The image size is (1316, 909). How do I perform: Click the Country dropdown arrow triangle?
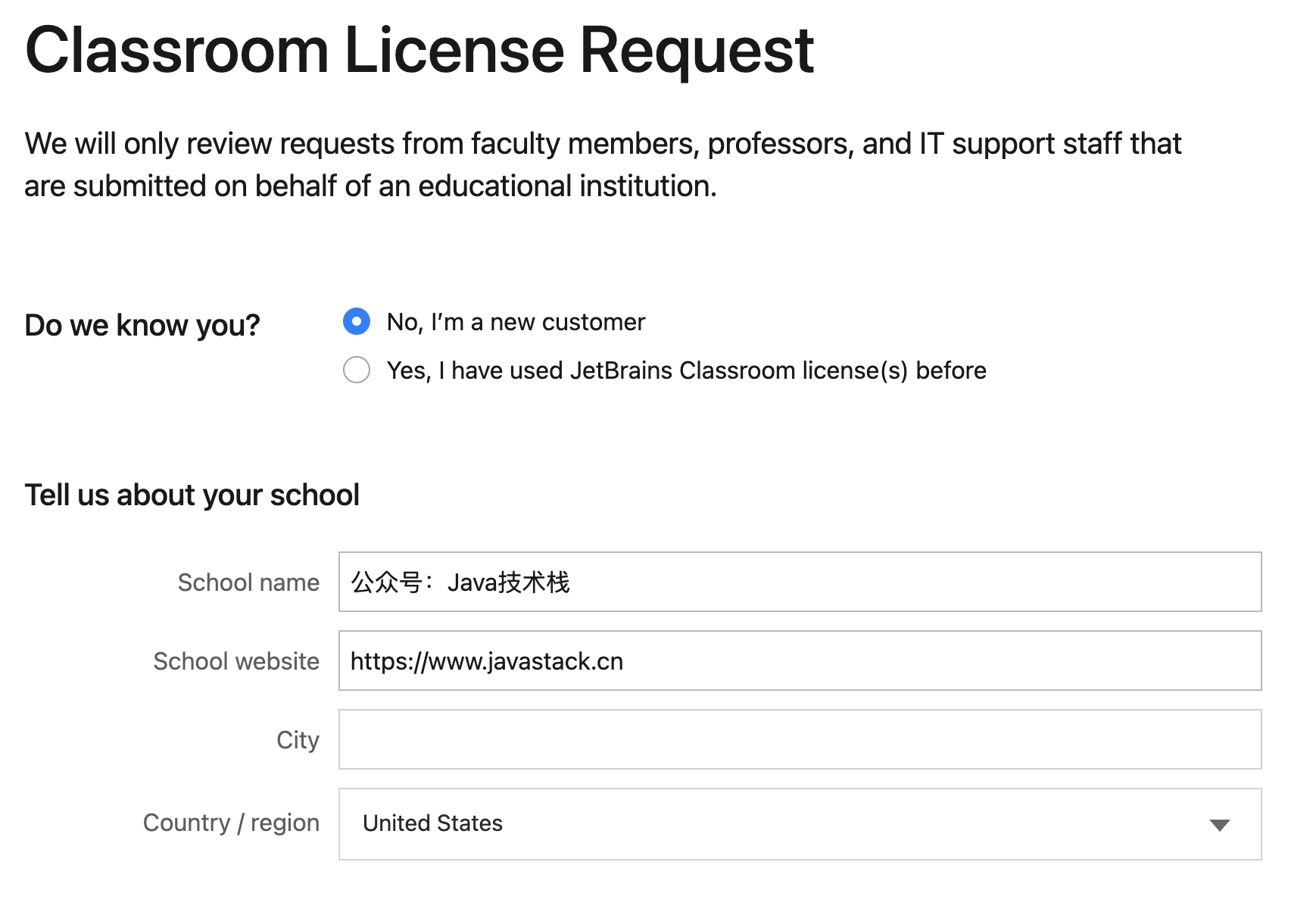pos(1219,825)
